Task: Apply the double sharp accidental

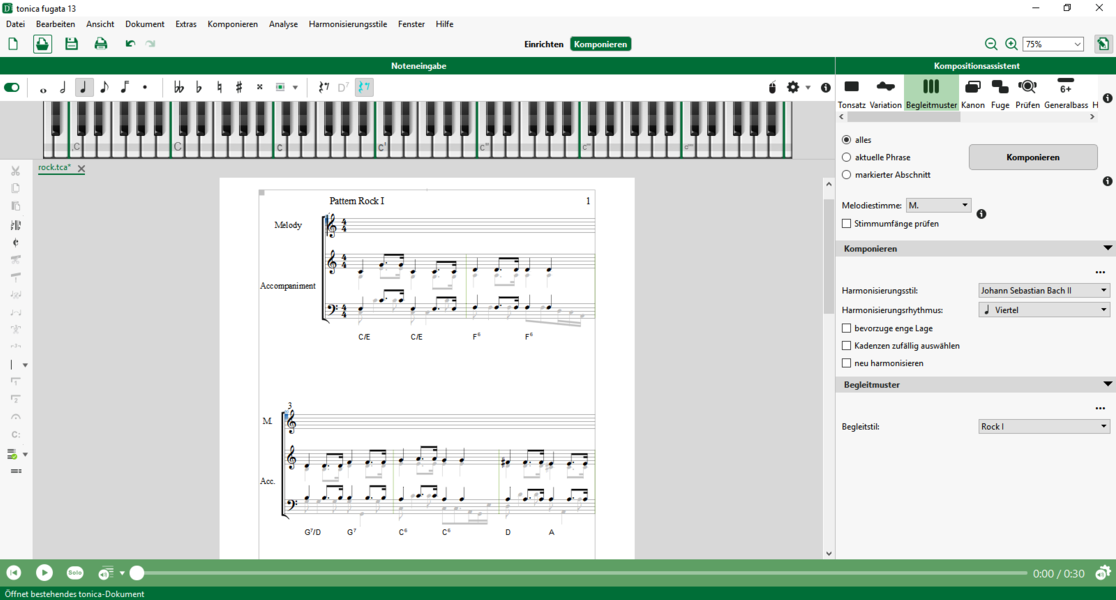Action: [x=260, y=88]
